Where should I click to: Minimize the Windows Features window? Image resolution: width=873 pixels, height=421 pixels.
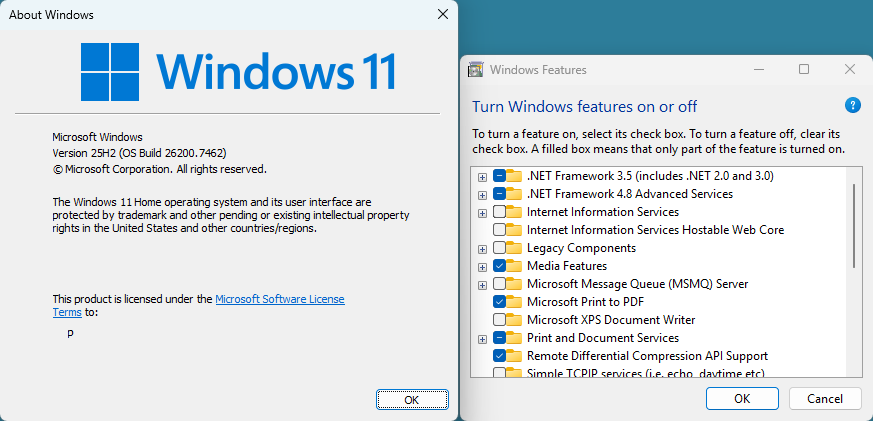(x=759, y=69)
